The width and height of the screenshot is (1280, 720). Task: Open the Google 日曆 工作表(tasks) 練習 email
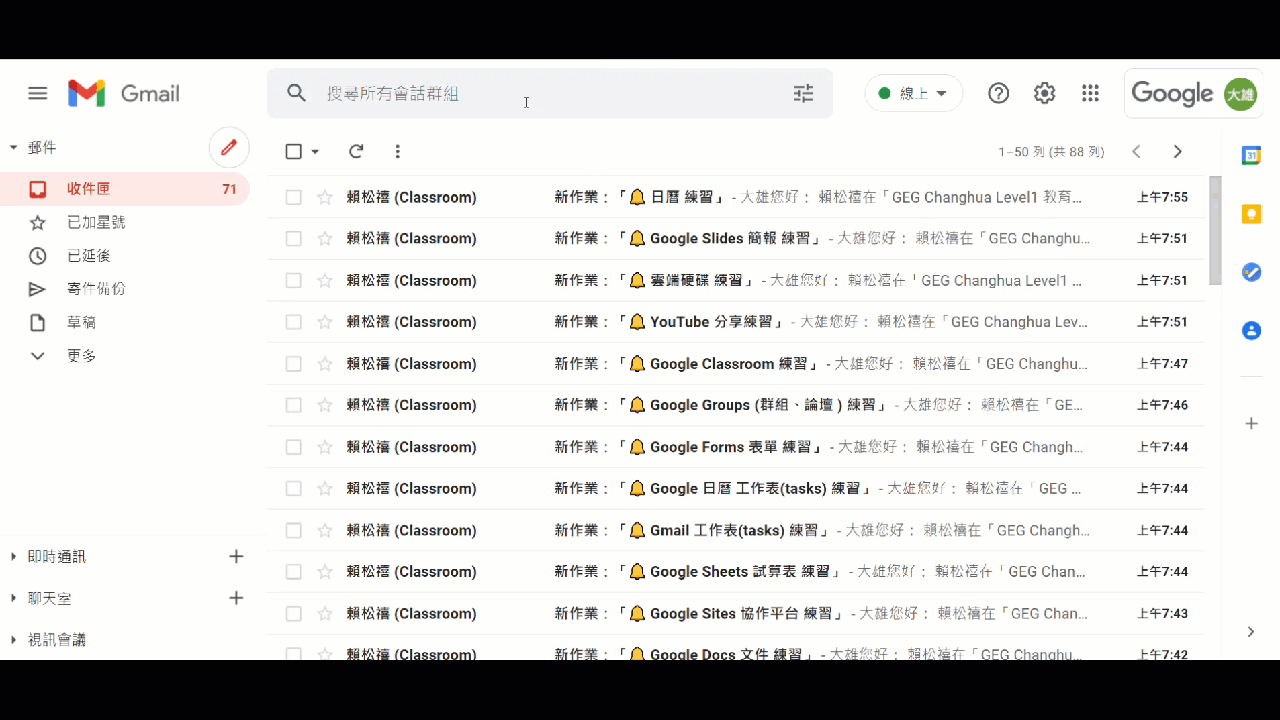click(736, 488)
